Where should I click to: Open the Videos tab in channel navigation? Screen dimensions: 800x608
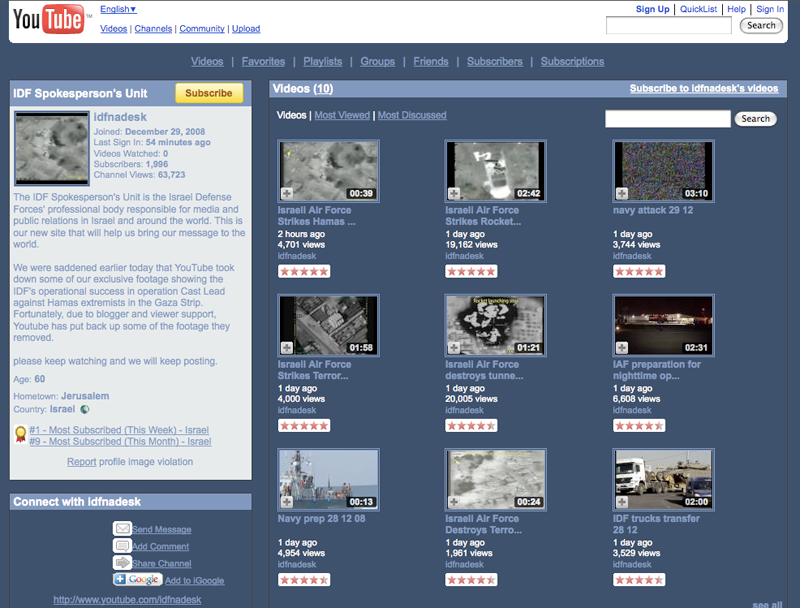pyautogui.click(x=207, y=61)
